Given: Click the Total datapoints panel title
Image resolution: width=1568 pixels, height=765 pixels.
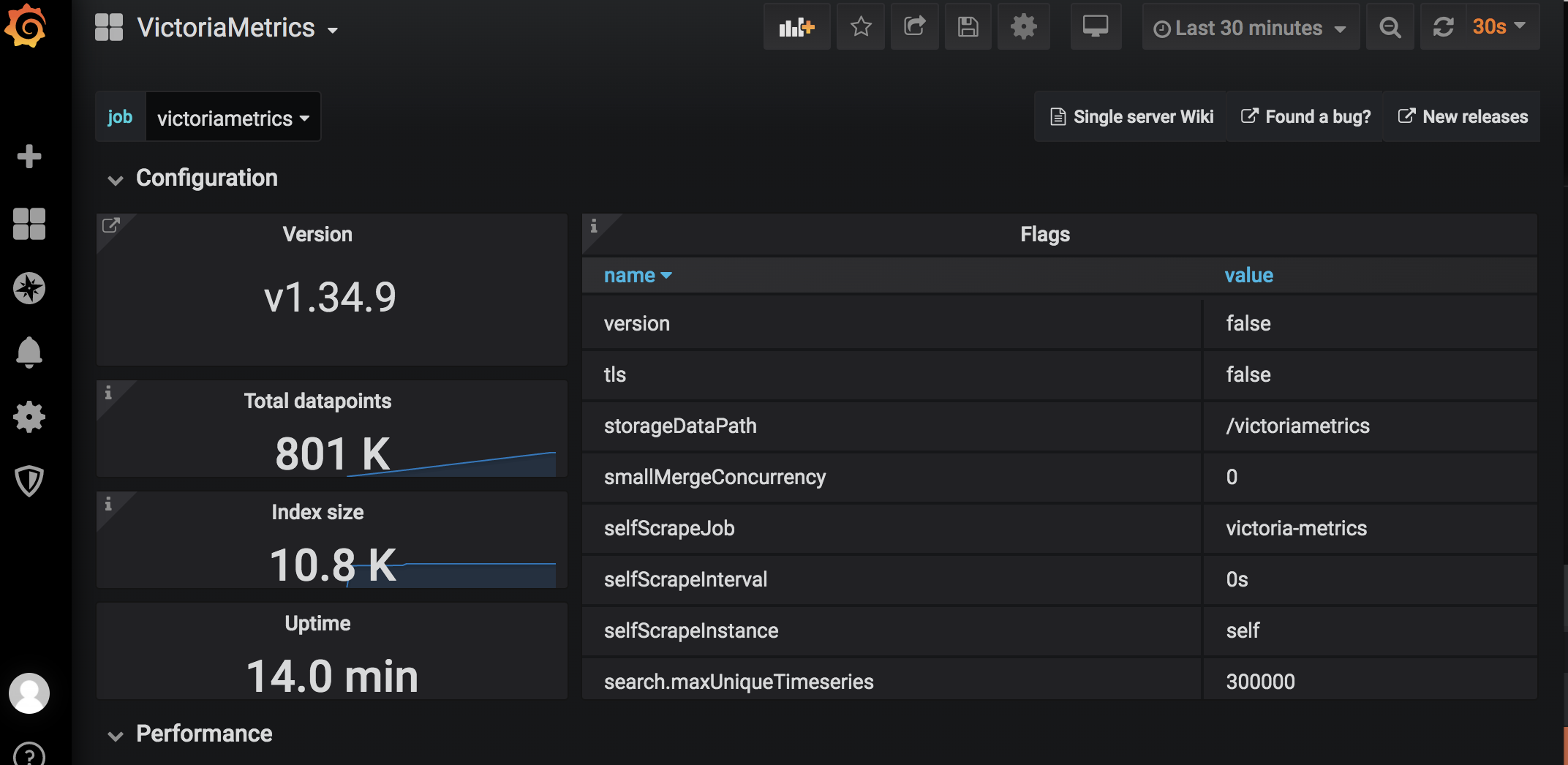Looking at the screenshot, I should (x=317, y=401).
